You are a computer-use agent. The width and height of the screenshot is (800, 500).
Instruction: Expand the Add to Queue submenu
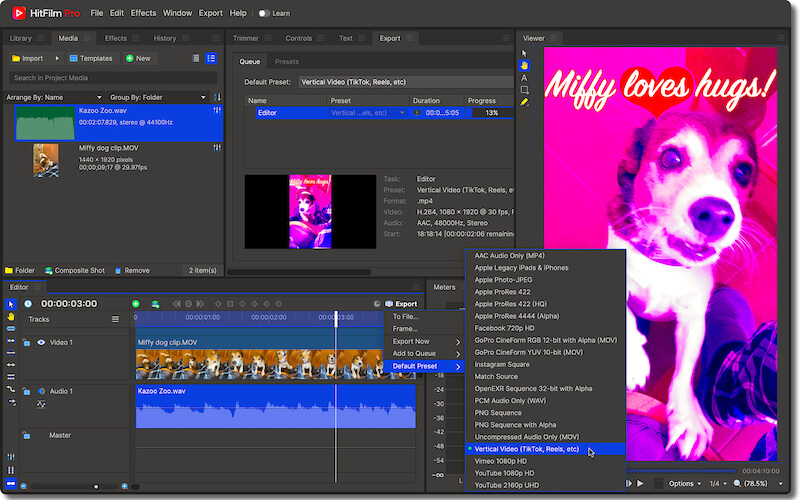(426, 354)
